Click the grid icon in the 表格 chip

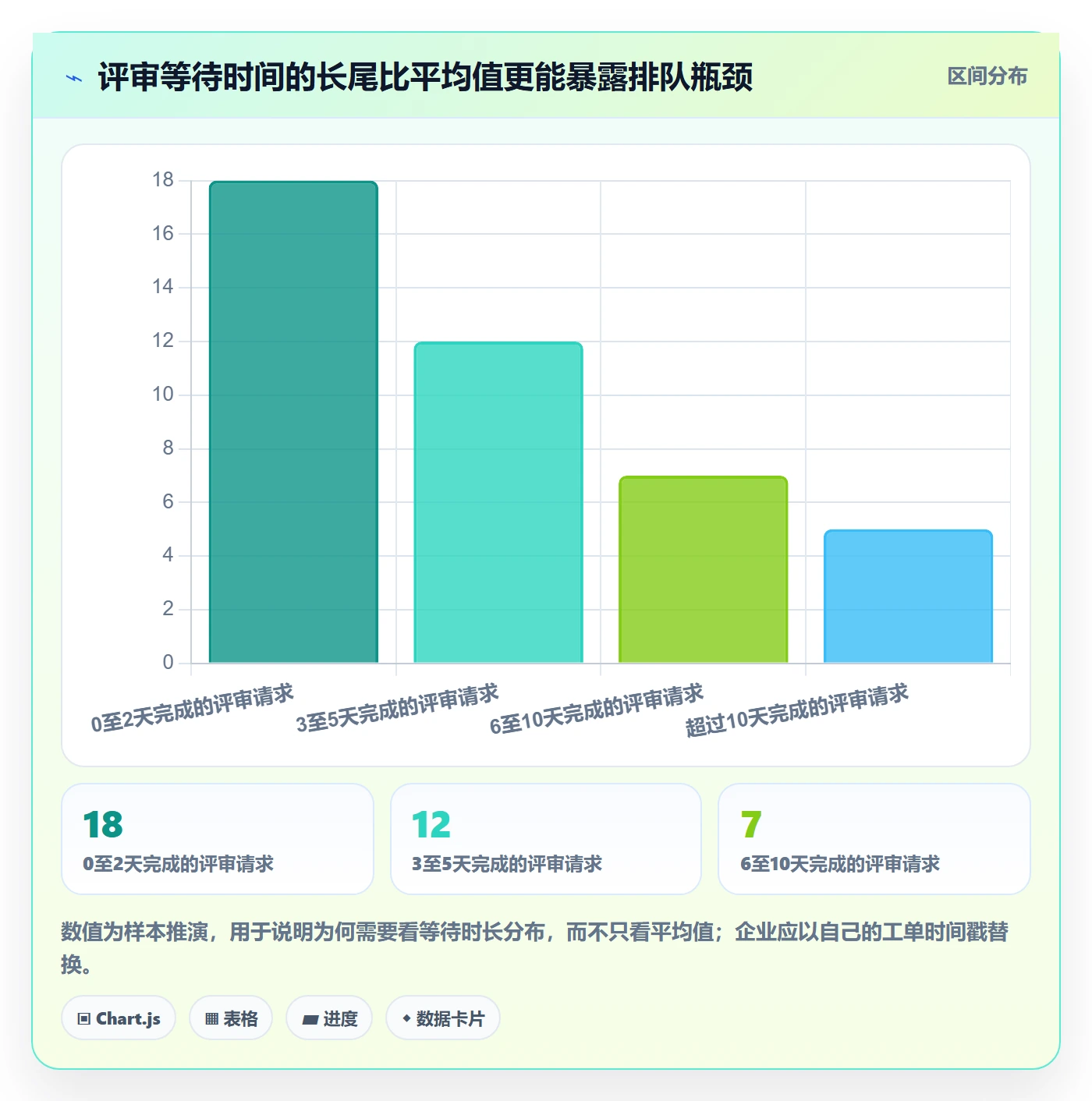pyautogui.click(x=211, y=1019)
